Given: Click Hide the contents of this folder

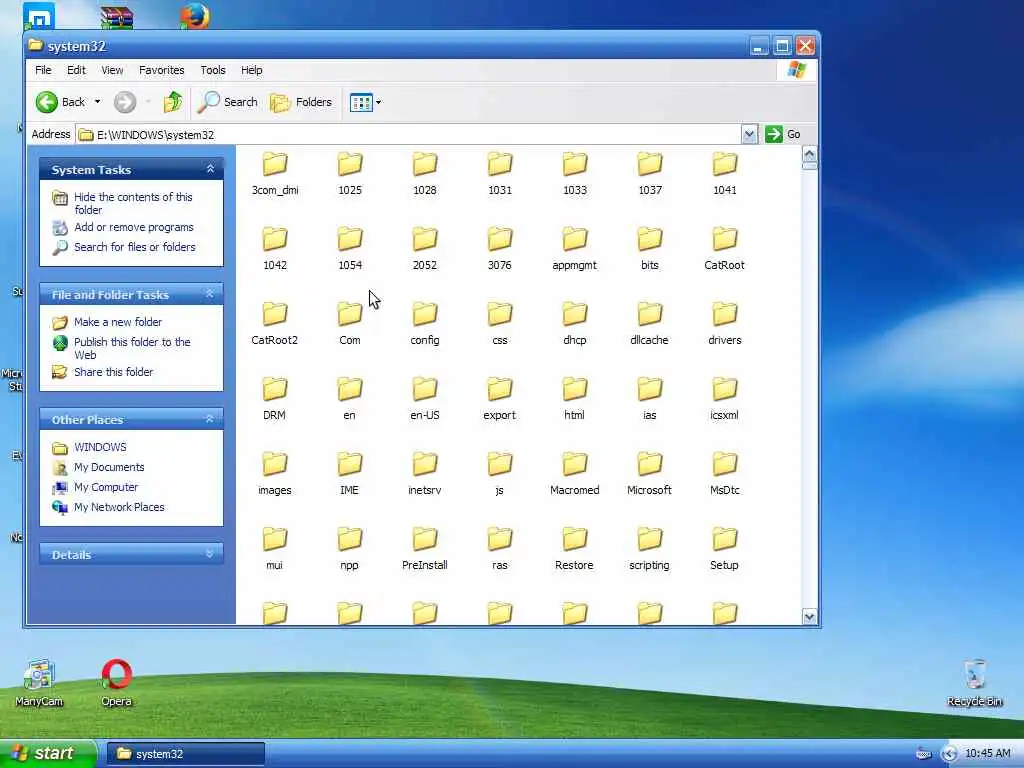Looking at the screenshot, I should click(133, 203).
